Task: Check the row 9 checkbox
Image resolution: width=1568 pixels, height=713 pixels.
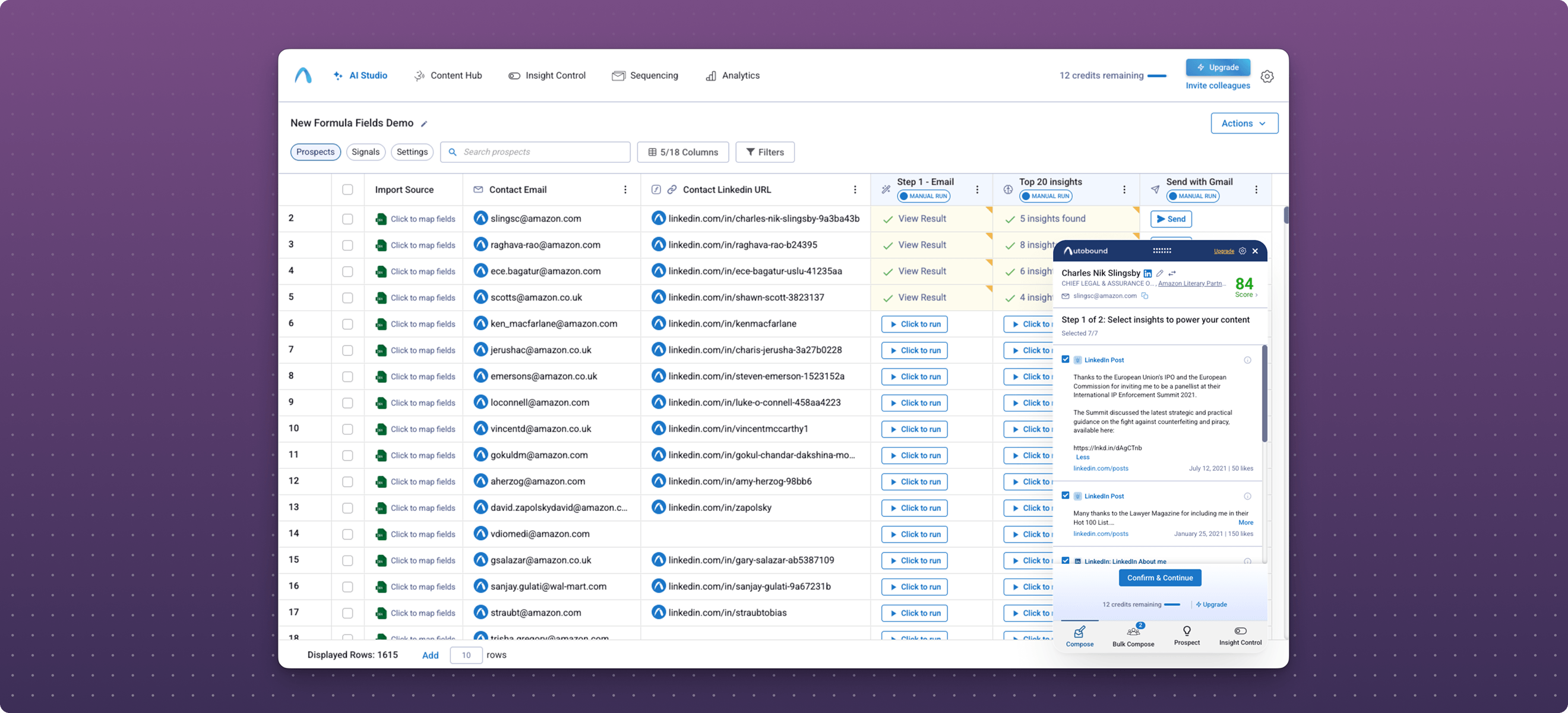Action: point(347,403)
